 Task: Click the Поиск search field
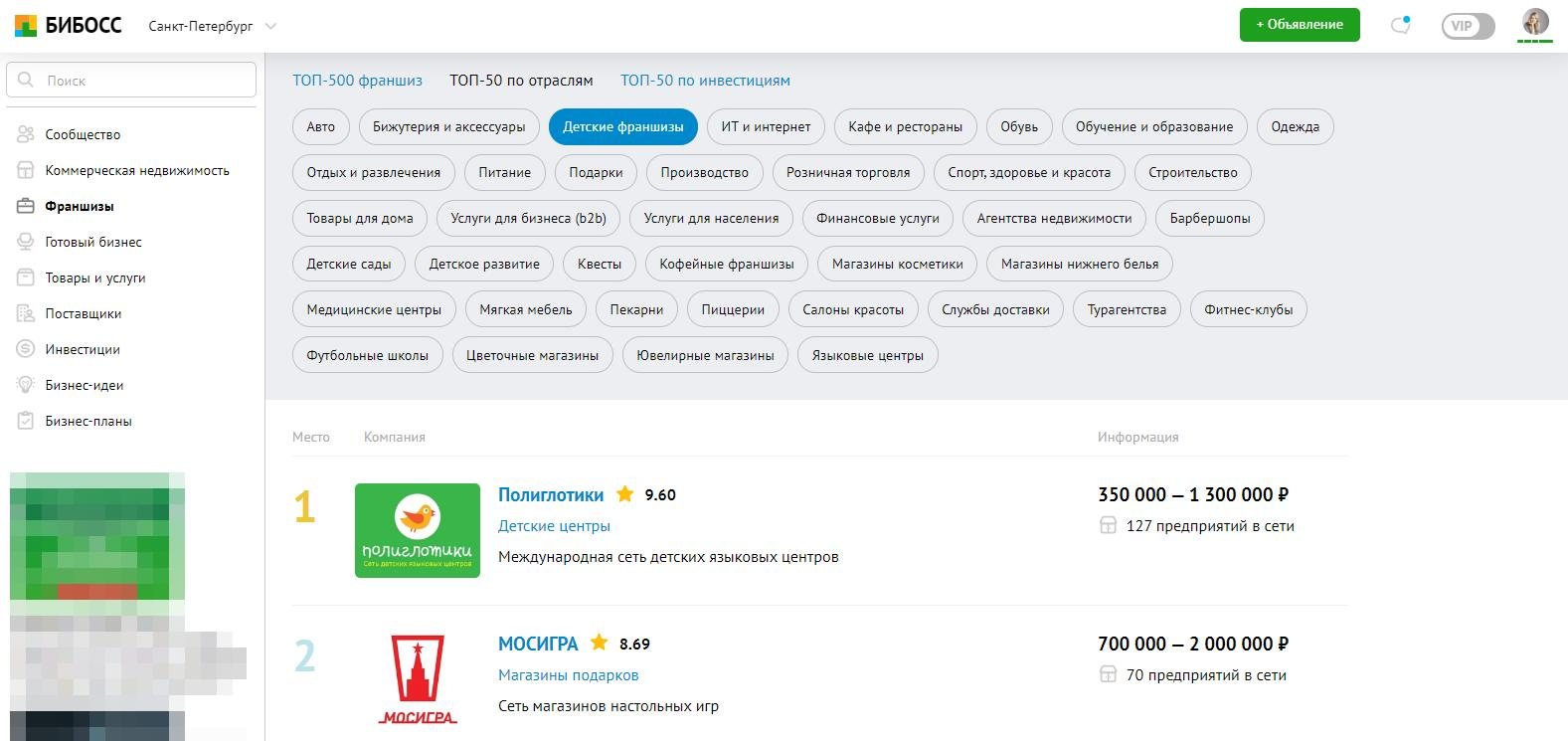[x=131, y=80]
